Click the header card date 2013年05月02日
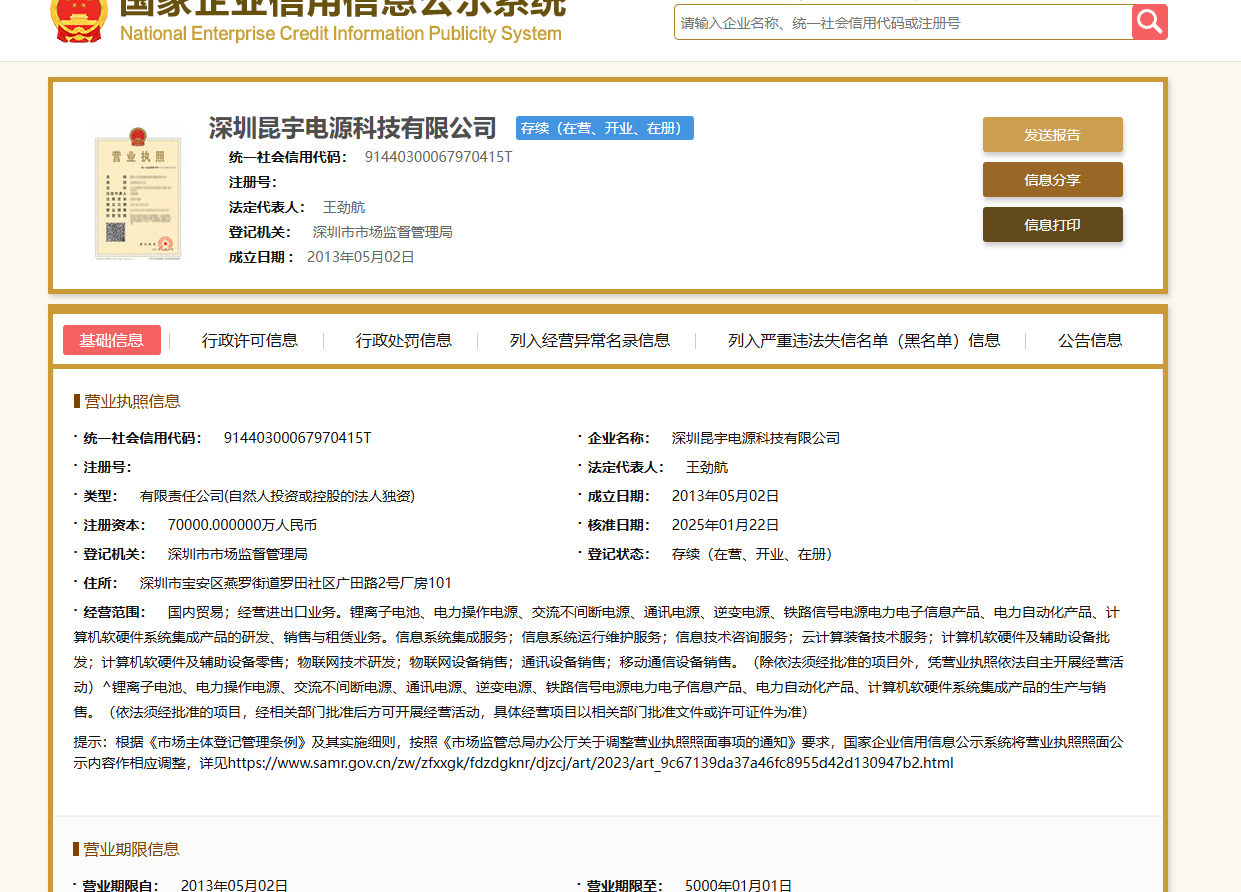This screenshot has height=892, width=1241. [x=361, y=257]
